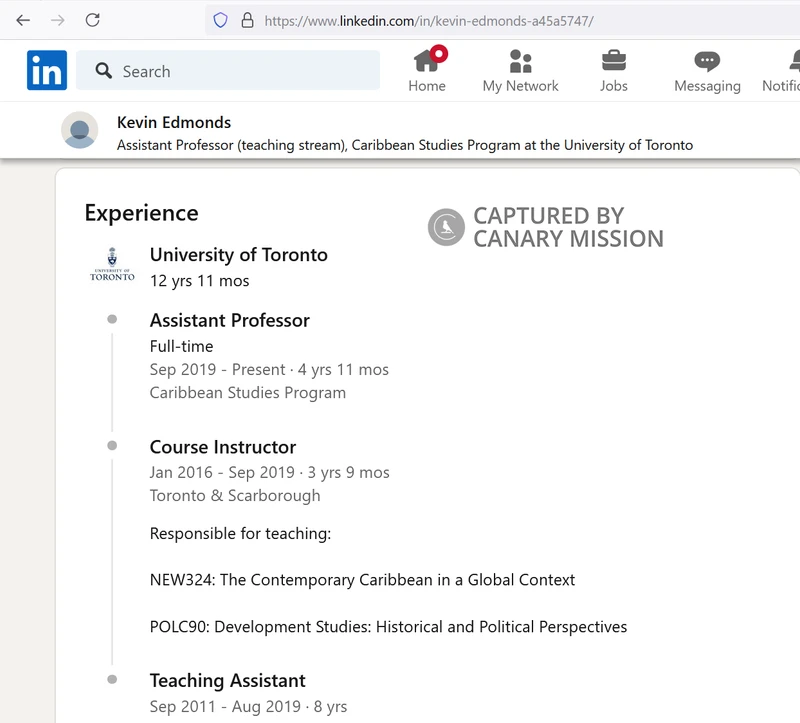Image resolution: width=800 pixels, height=723 pixels.
Task: Open the Messaging tab
Action: coord(707,71)
